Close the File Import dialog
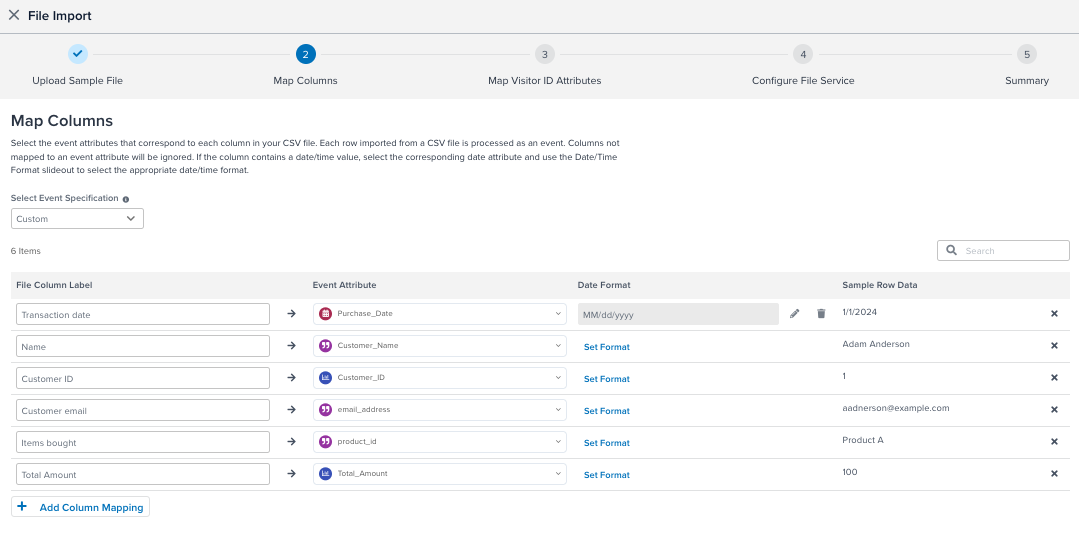 14,15
